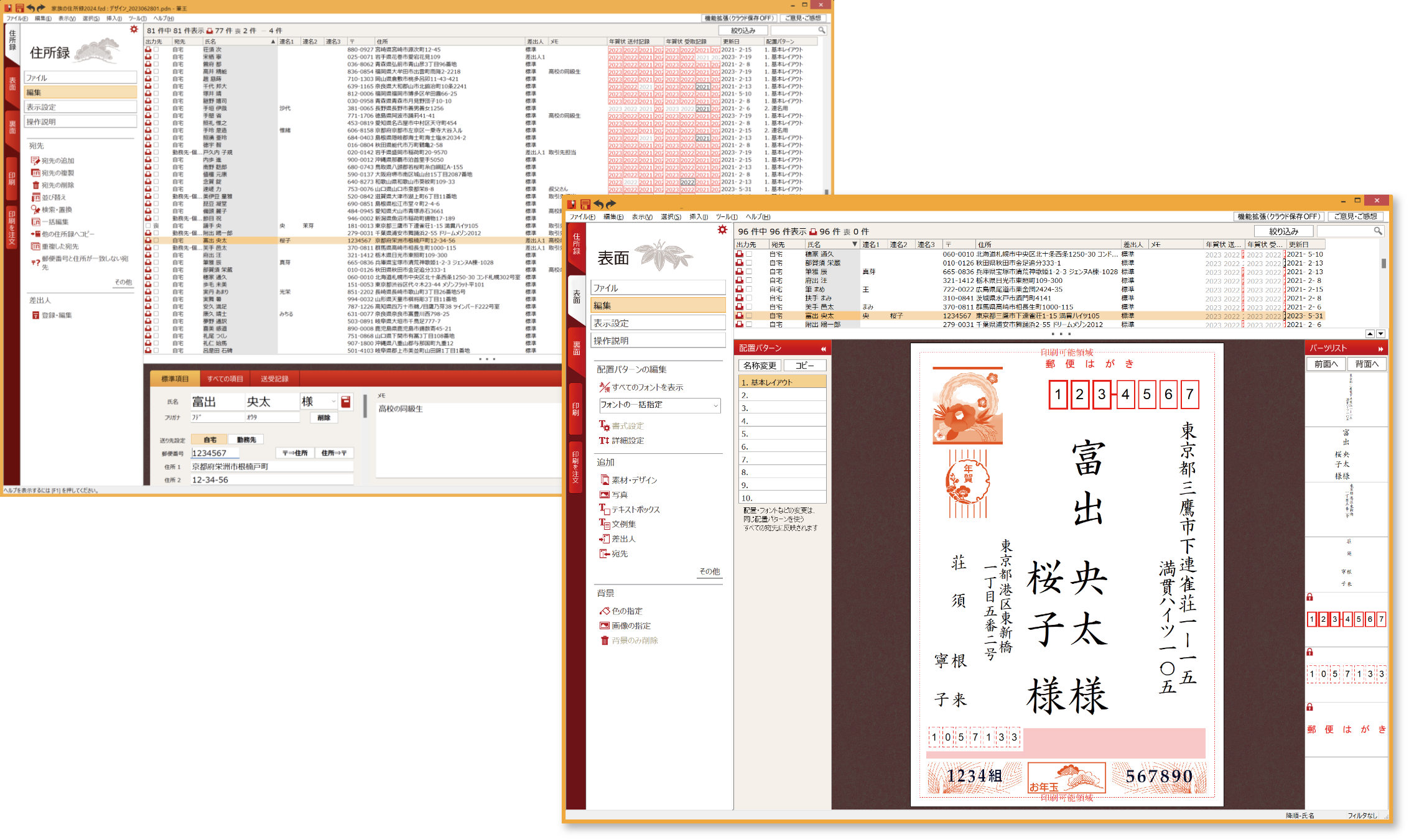
Task: Click 宛先の追加 in address book sidebar
Action: [57, 160]
